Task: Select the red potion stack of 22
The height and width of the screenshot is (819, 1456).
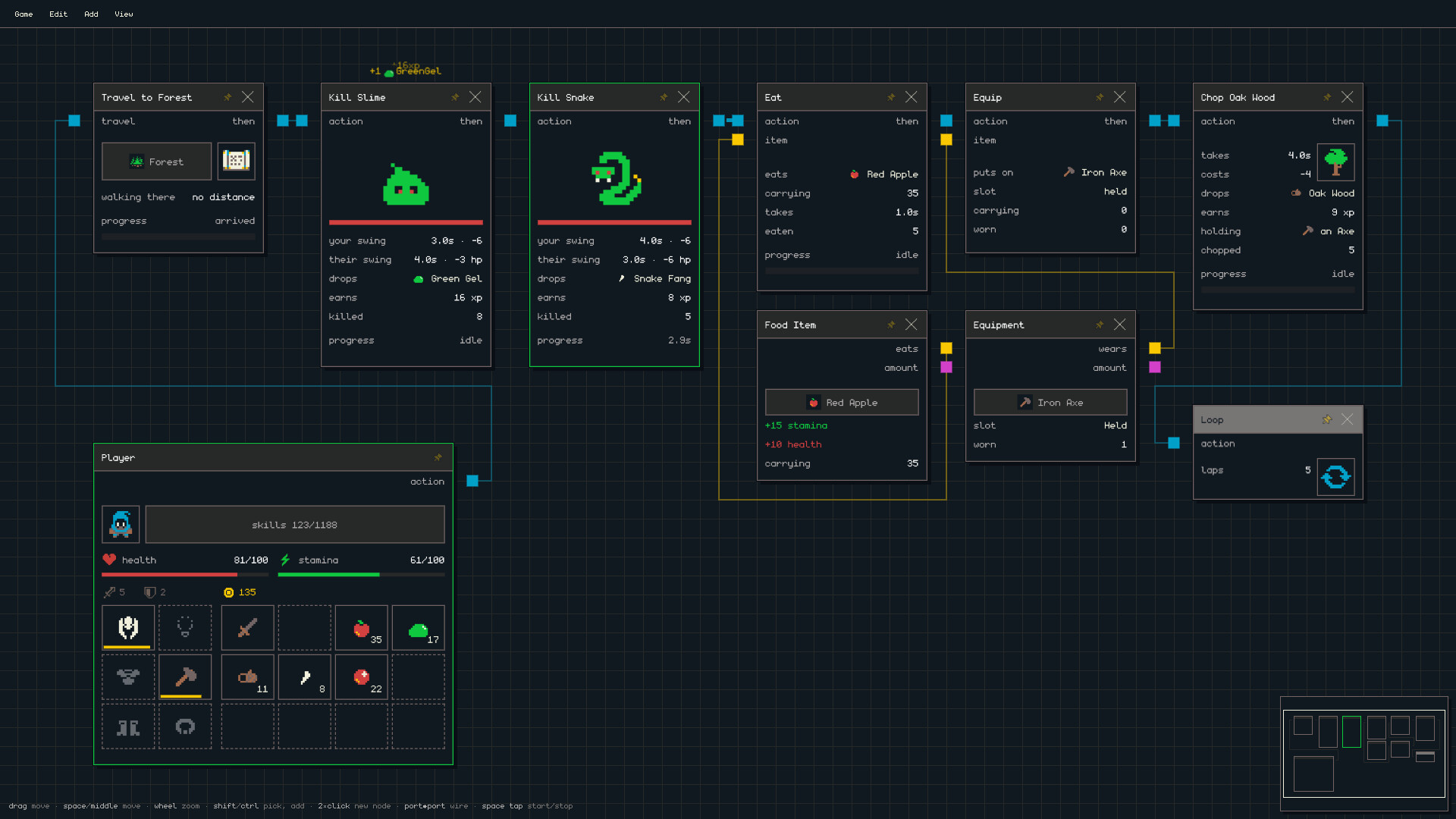Action: click(x=362, y=677)
